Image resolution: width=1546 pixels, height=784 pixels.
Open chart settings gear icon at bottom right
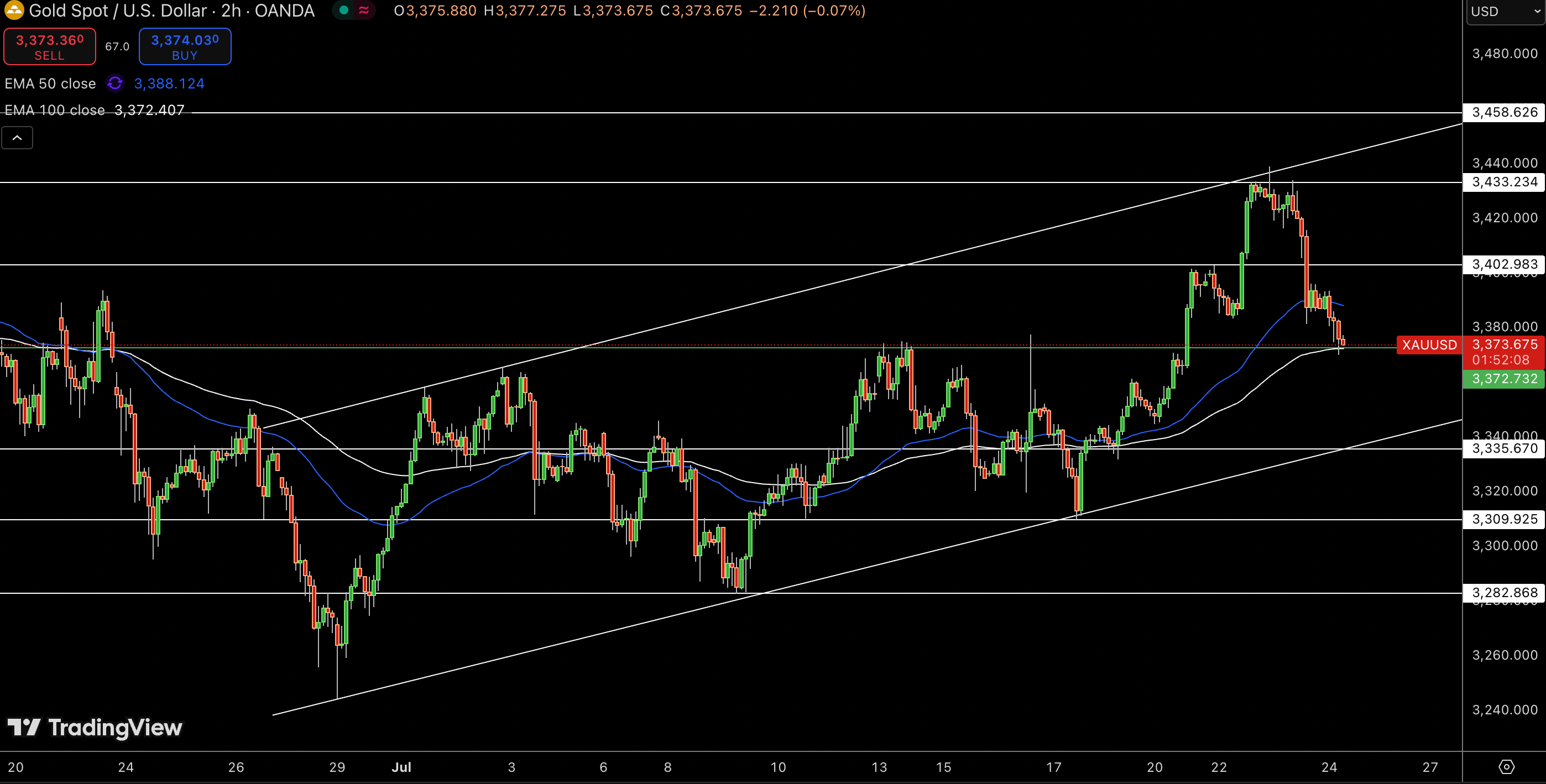click(x=1506, y=767)
